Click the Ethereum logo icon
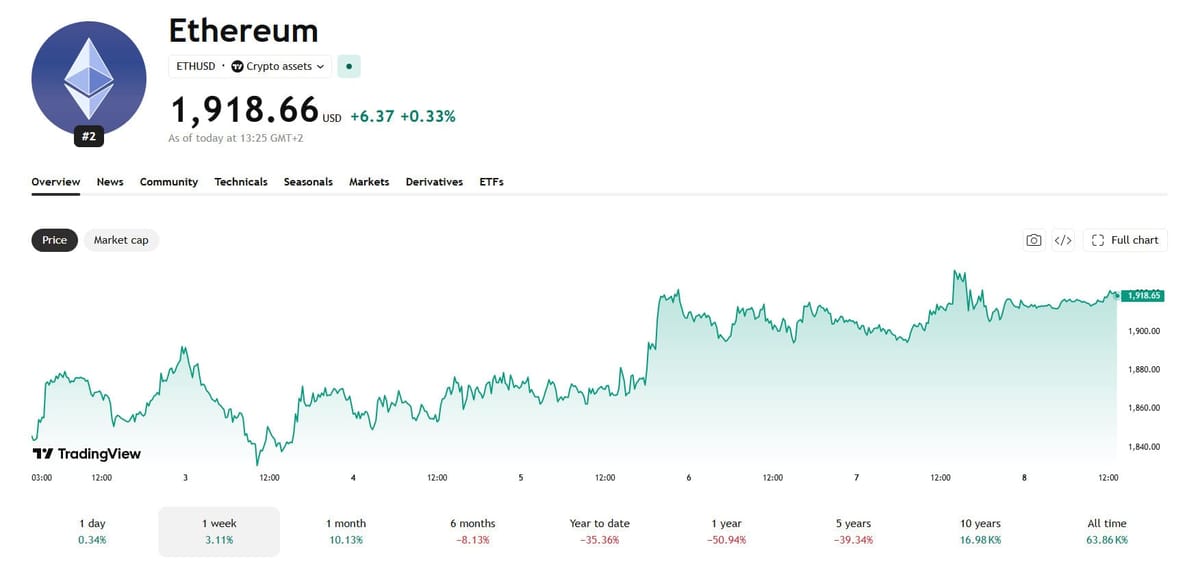Screen dimensions: 1200x562 click(x=89, y=79)
